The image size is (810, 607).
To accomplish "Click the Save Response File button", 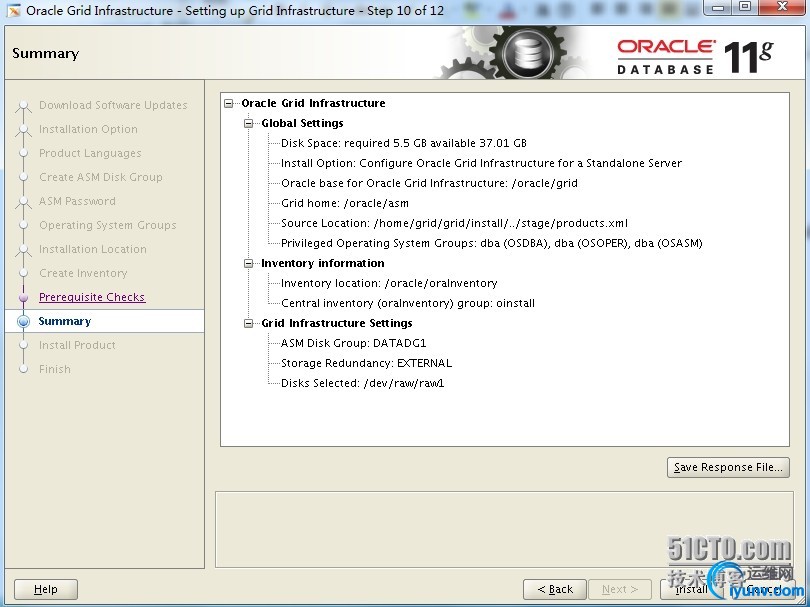I will [728, 468].
